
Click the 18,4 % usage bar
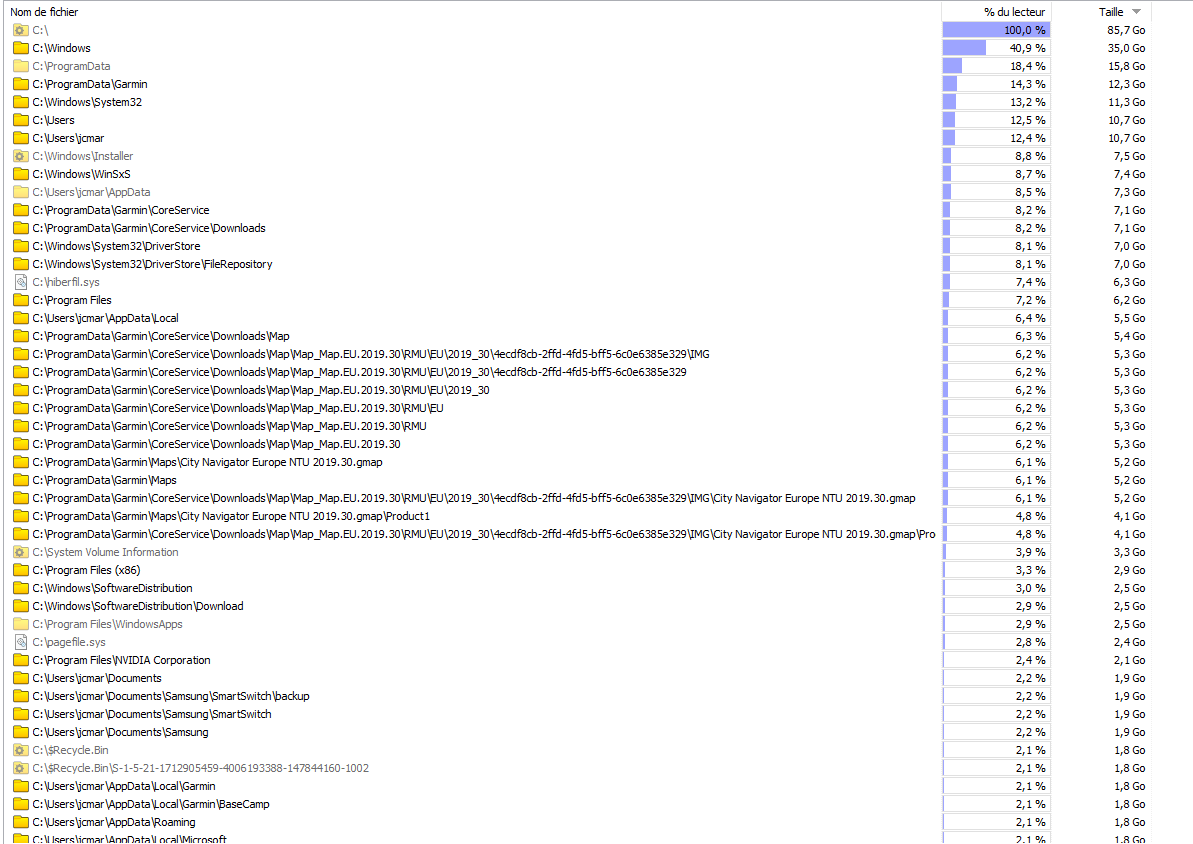(x=996, y=66)
